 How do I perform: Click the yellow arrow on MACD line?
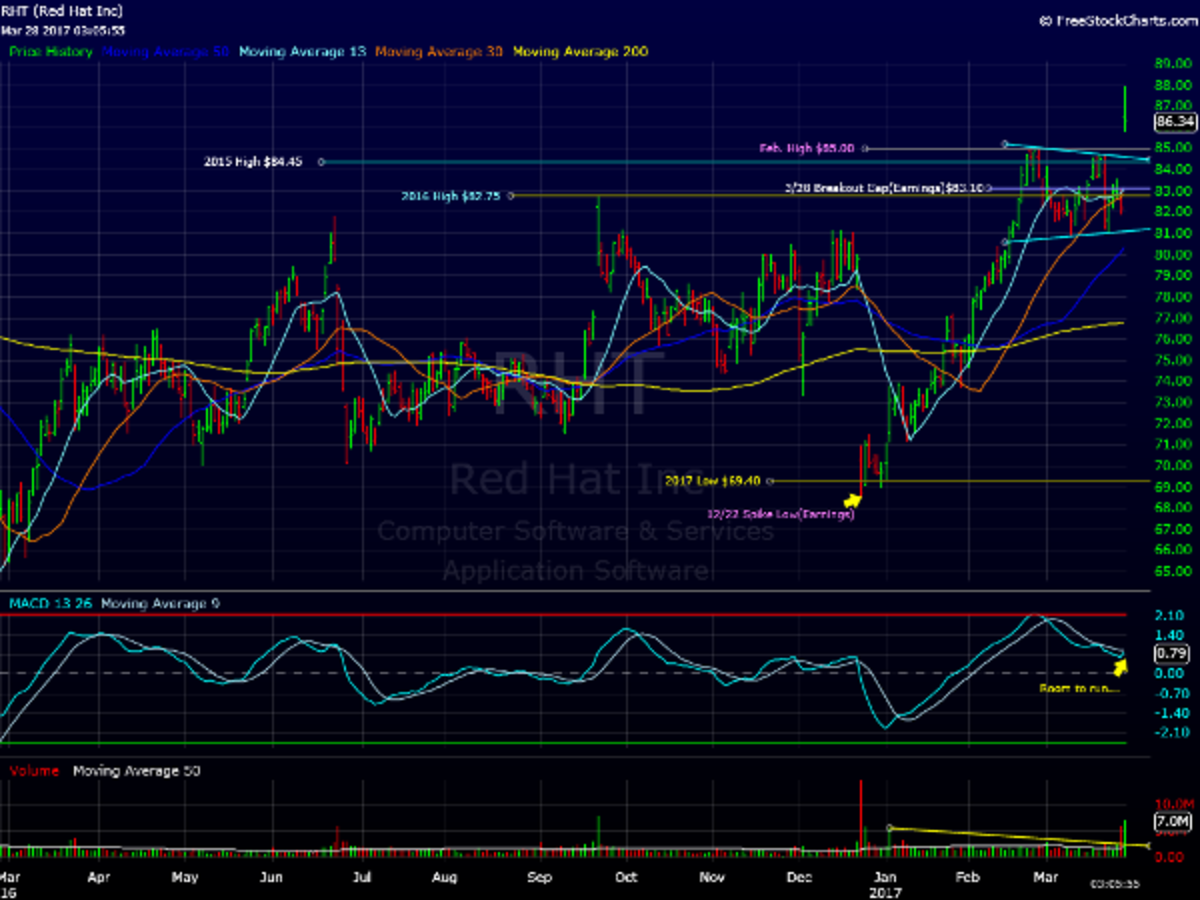1122,664
